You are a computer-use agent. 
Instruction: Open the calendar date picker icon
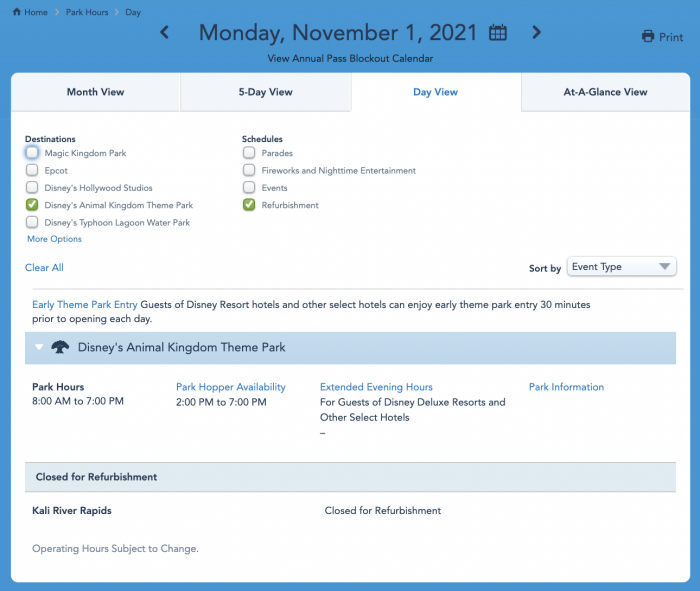click(498, 33)
